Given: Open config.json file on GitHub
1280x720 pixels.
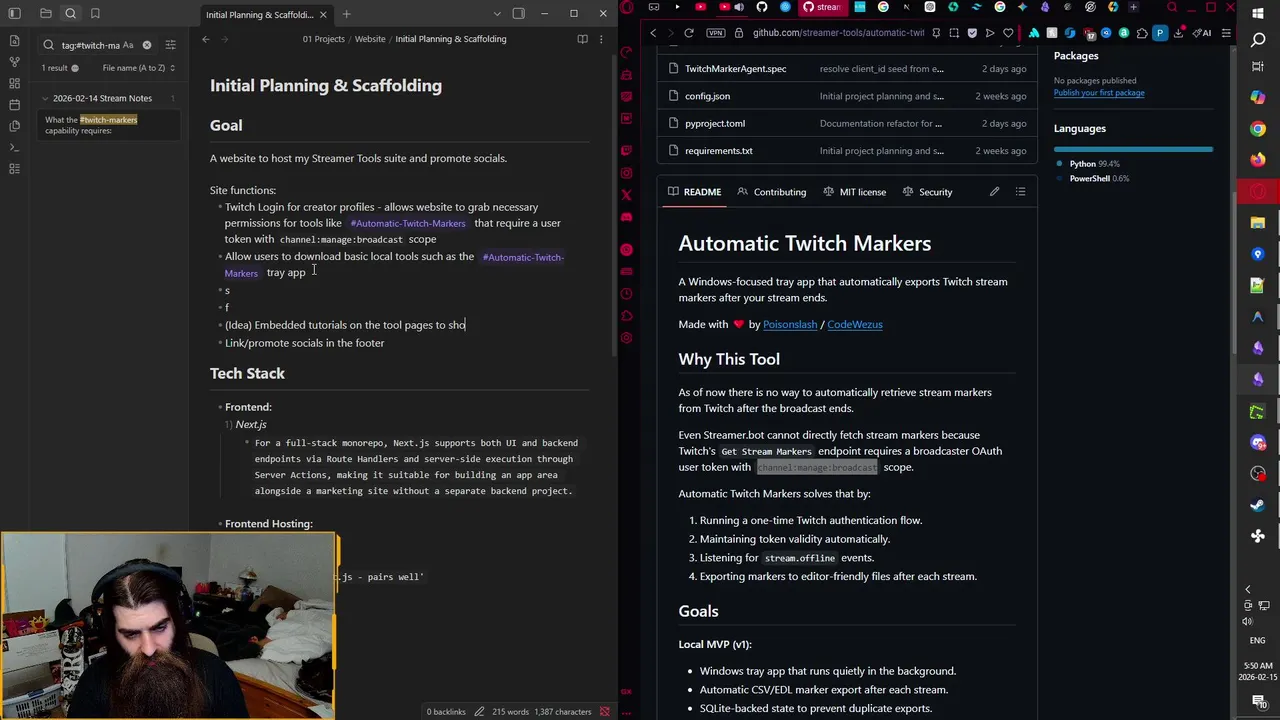Looking at the screenshot, I should tap(707, 96).
